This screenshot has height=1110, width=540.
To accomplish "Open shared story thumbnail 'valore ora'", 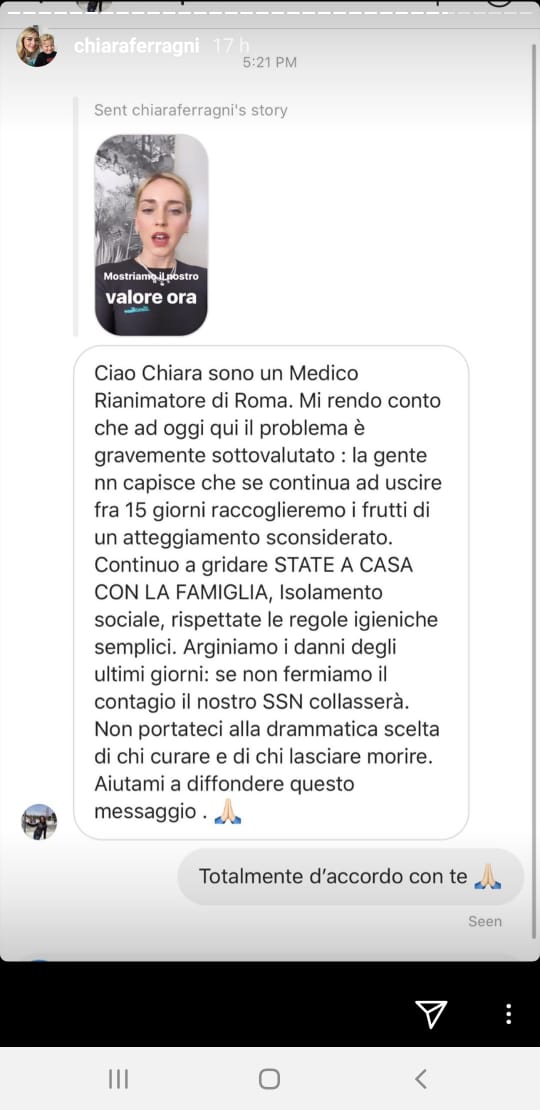I will pyautogui.click(x=151, y=234).
